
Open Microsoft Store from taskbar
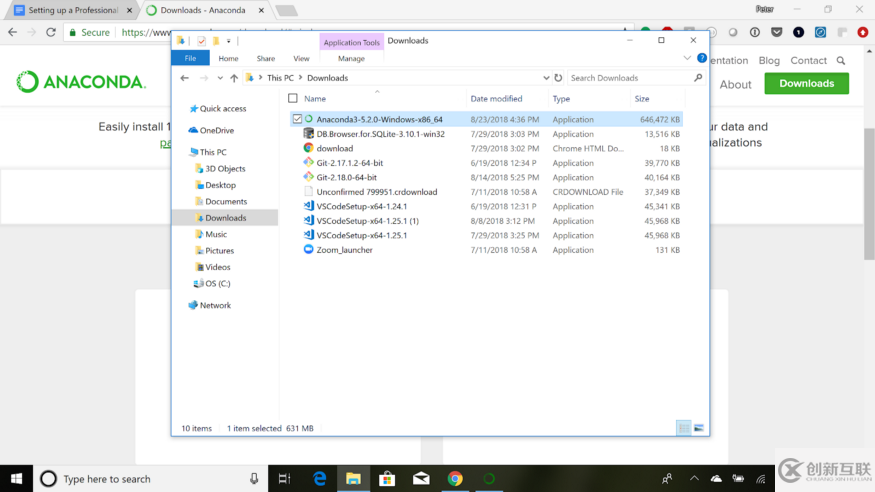387,479
